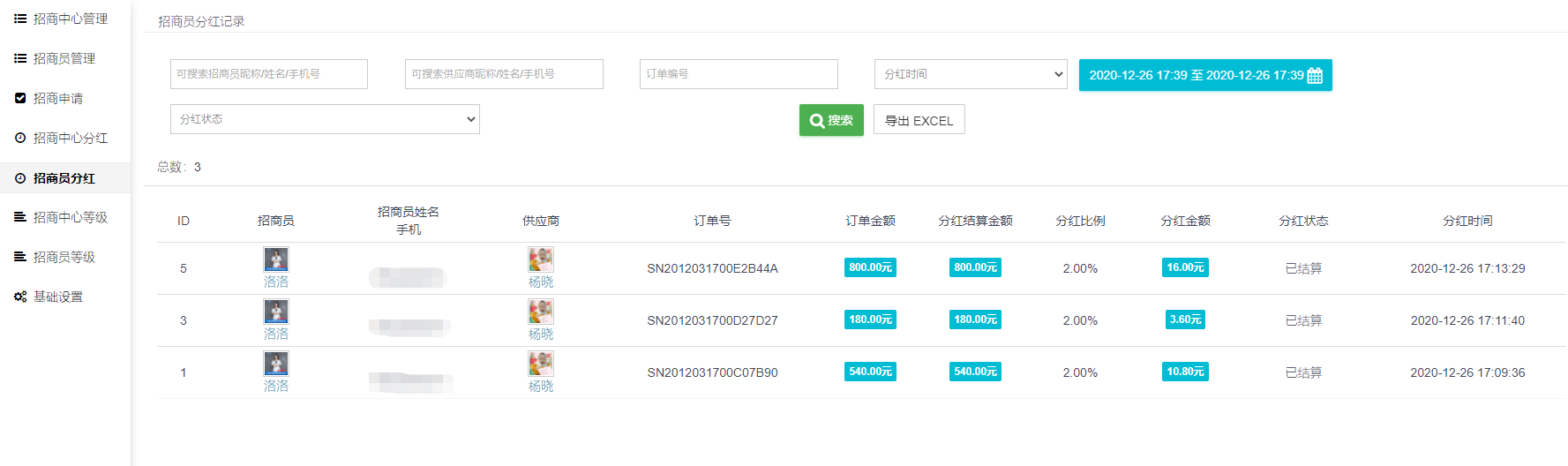The height and width of the screenshot is (466, 1568).
Task: Open 供应商 avatar in row SN2012031700E2B44A
Action: [x=541, y=259]
